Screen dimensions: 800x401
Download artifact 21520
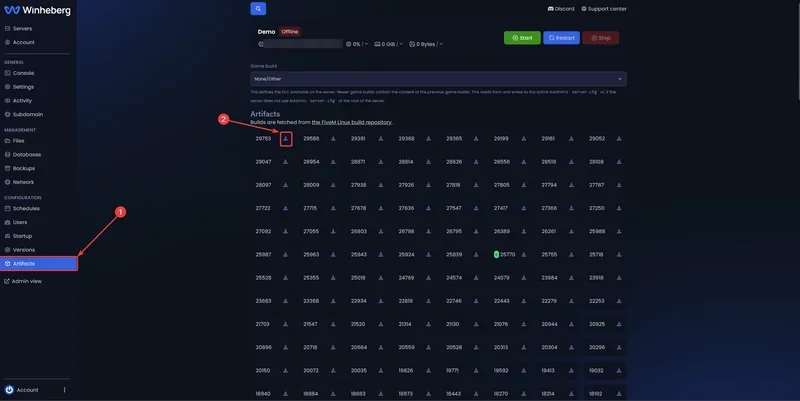tap(381, 324)
